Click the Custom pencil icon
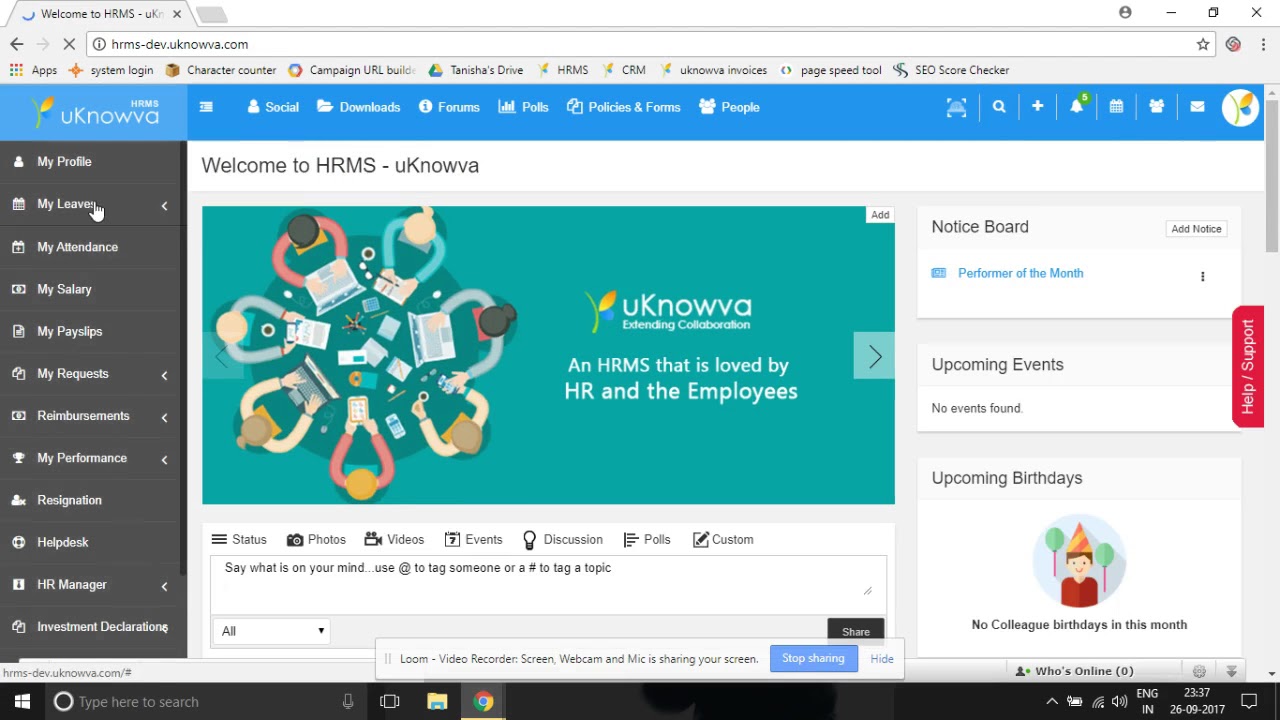The image size is (1280, 720). [700, 539]
